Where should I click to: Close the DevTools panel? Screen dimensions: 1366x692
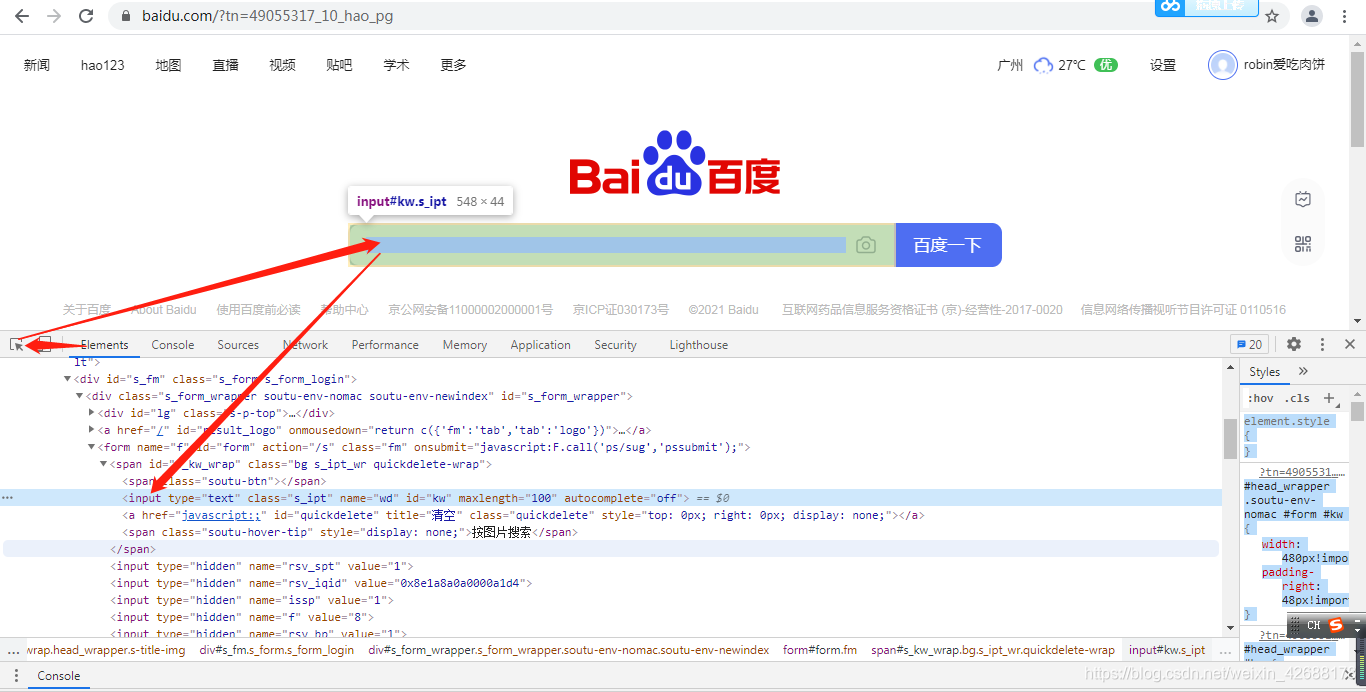point(1350,344)
